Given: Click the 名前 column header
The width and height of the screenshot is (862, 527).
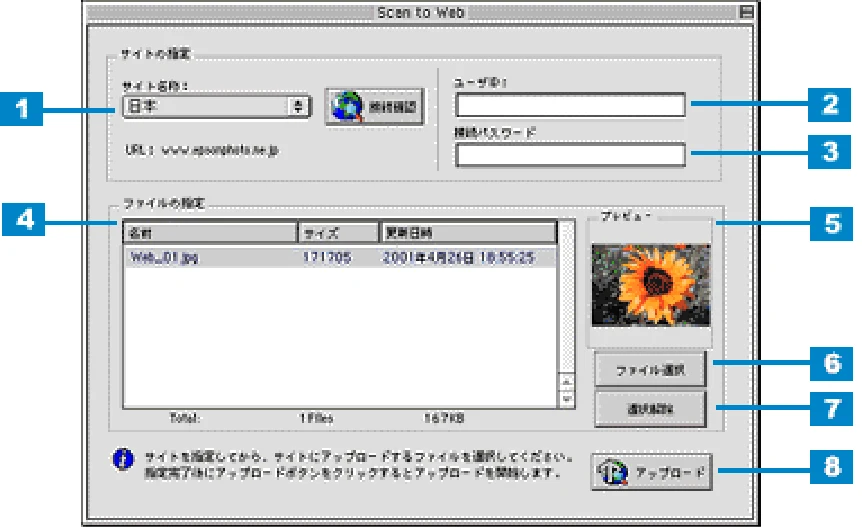Looking at the screenshot, I should [x=211, y=232].
